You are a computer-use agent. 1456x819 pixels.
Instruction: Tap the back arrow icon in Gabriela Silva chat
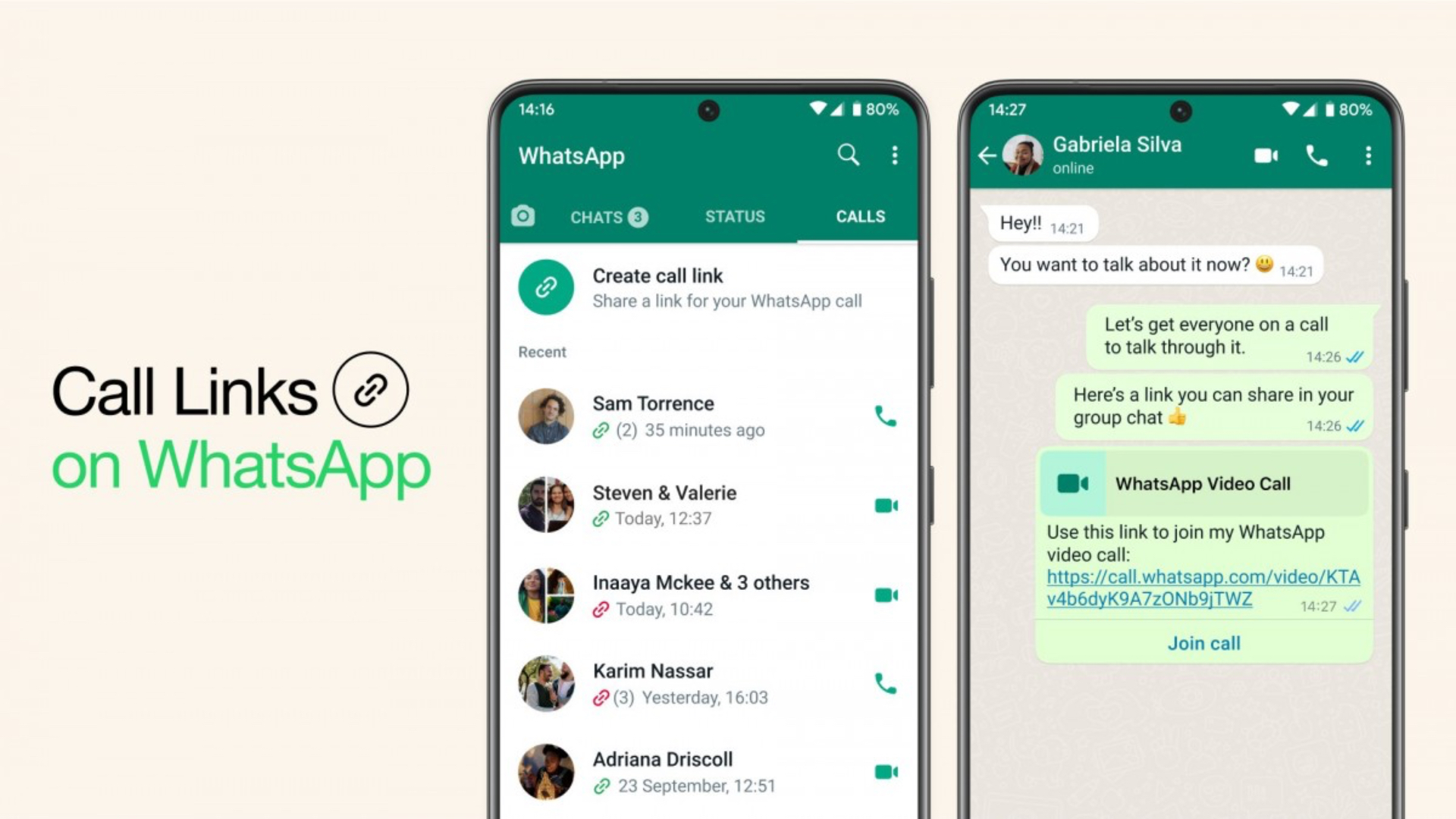tap(987, 154)
